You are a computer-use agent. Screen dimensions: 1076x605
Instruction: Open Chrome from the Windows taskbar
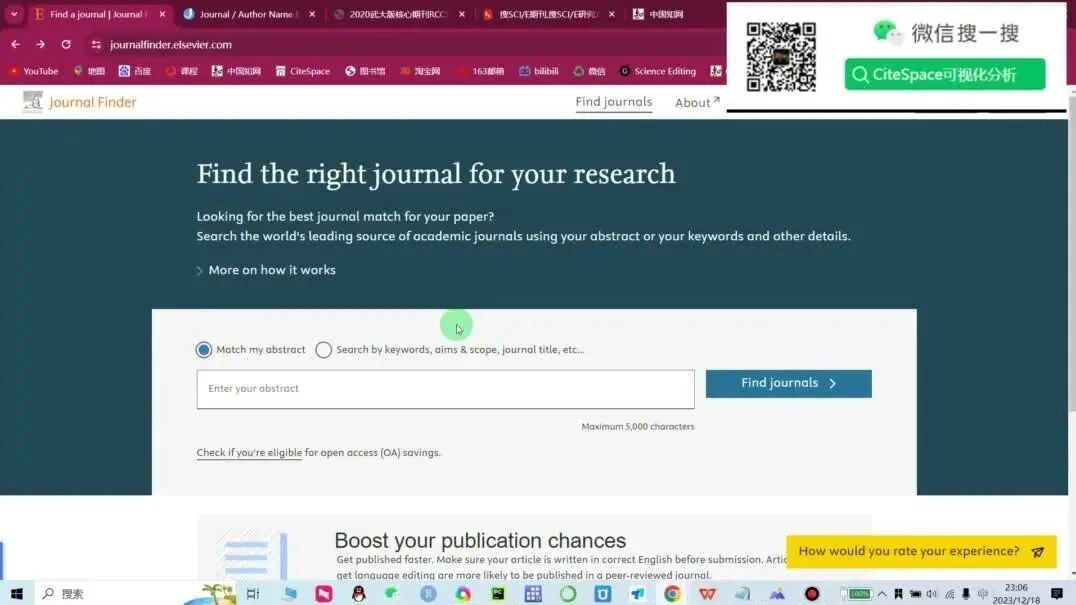point(672,593)
